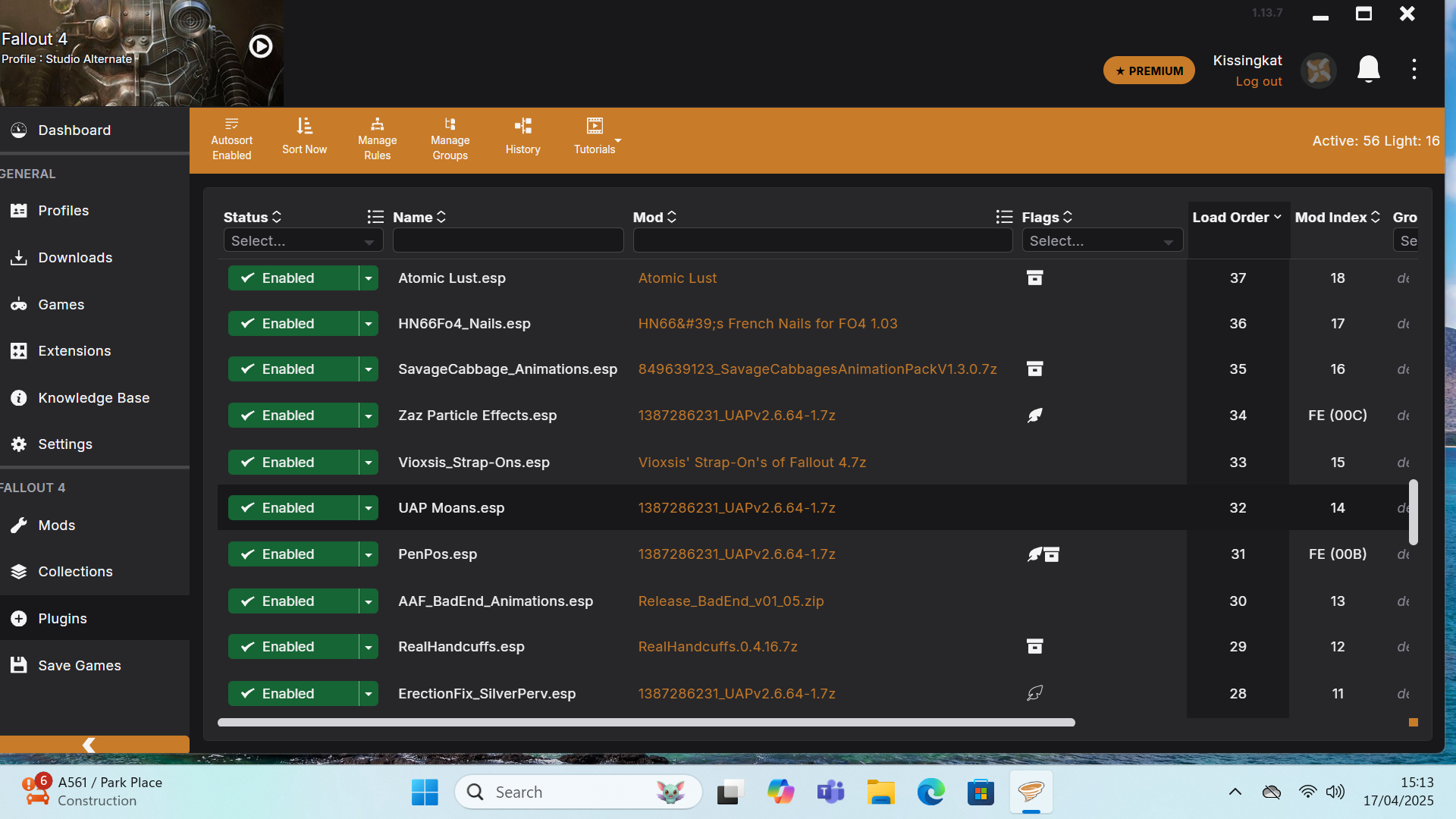This screenshot has width=1456, height=819.
Task: Click light plugin feather icon for Zaz Particle Effects.esp
Action: [1034, 416]
